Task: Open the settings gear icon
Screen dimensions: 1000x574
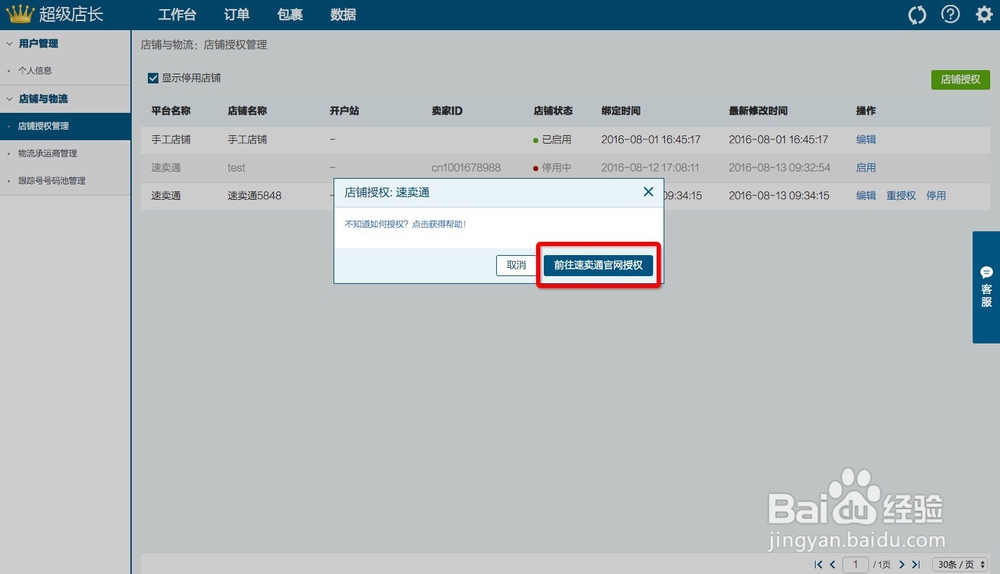Action: point(984,14)
